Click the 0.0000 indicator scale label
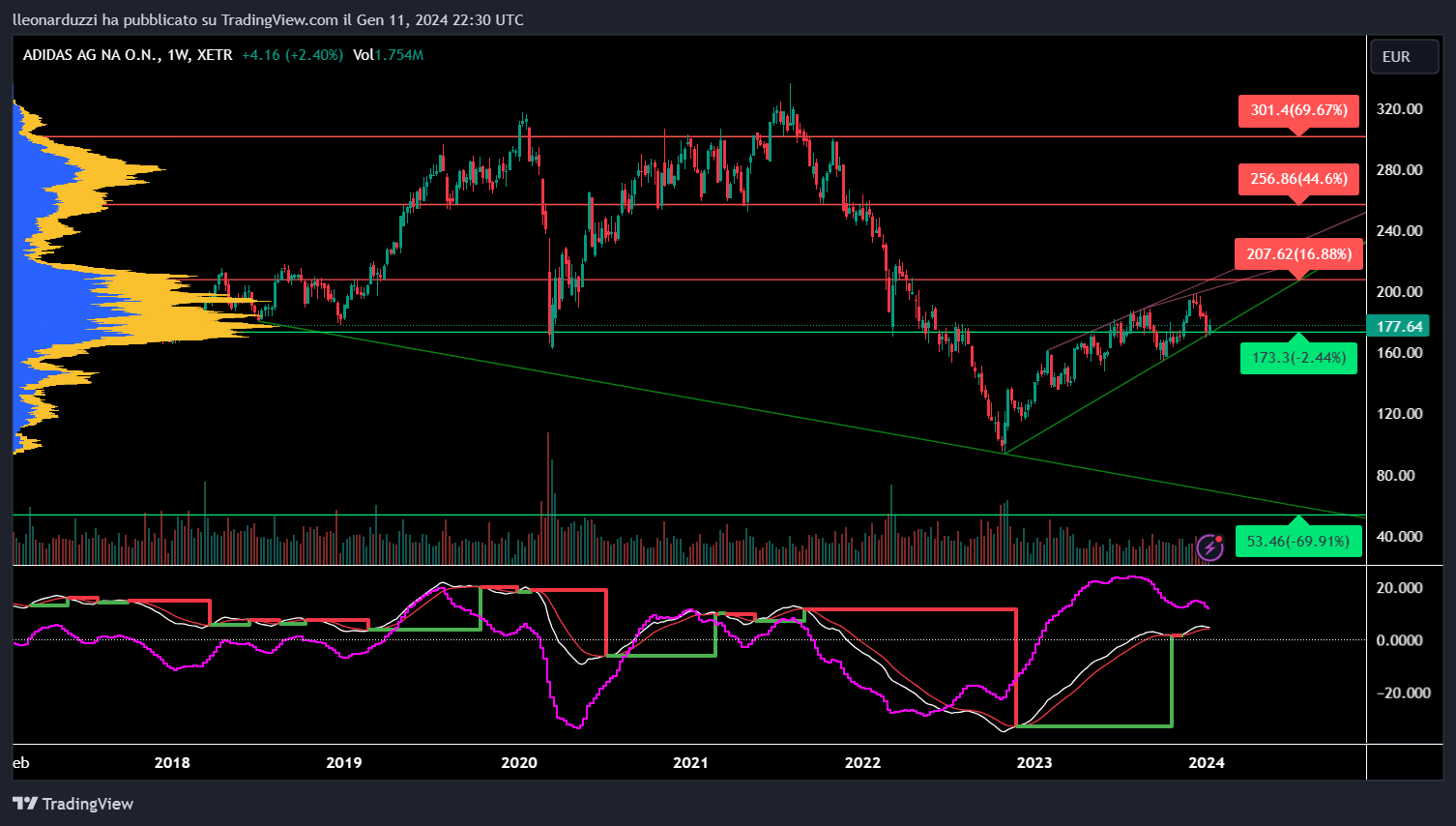This screenshot has width=1456, height=826. [1400, 640]
